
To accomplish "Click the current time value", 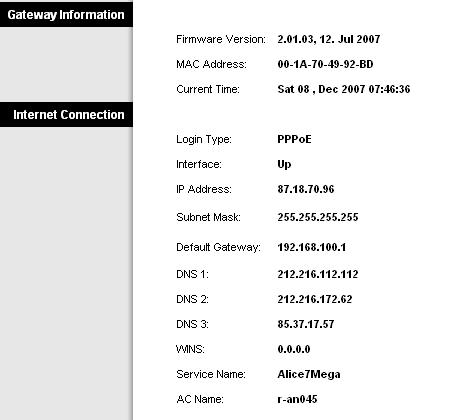I will (344, 89).
